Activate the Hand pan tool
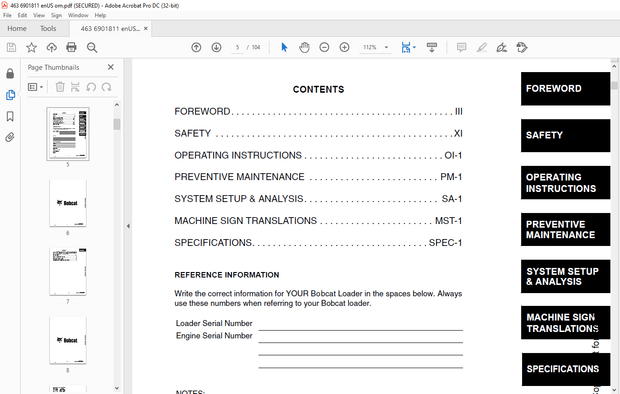The width and height of the screenshot is (620, 394). pos(304,47)
